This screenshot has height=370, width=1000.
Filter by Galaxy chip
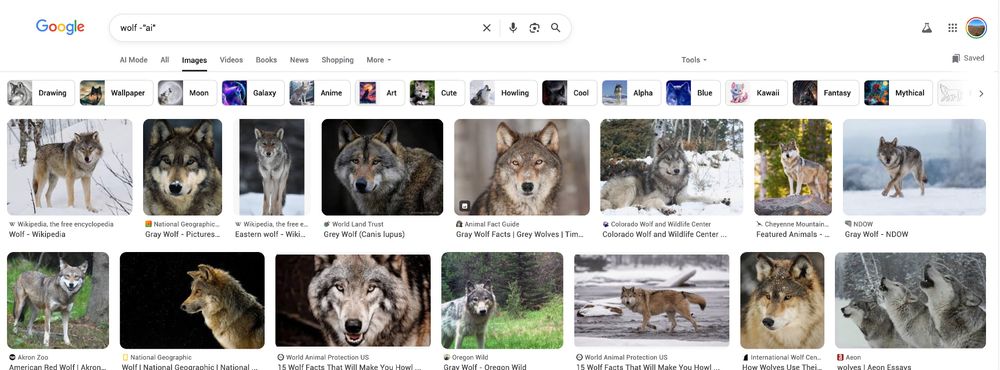(253, 93)
